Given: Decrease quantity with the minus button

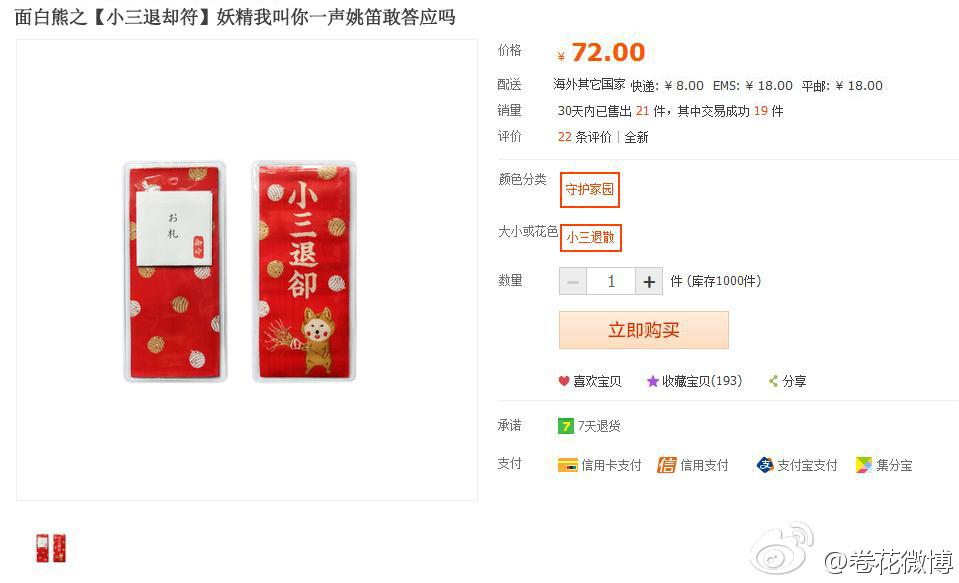Looking at the screenshot, I should (x=573, y=281).
